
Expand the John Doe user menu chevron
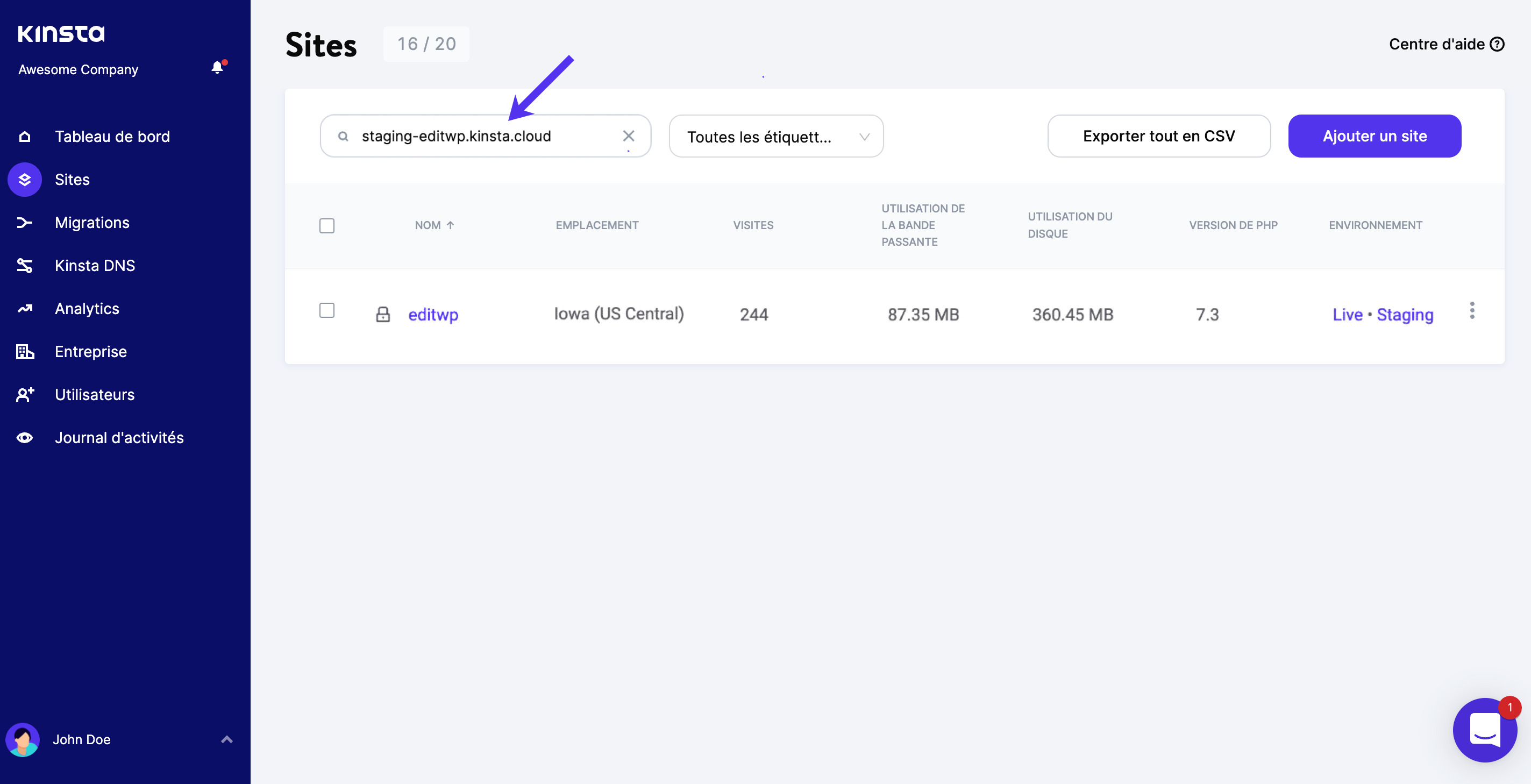226,739
